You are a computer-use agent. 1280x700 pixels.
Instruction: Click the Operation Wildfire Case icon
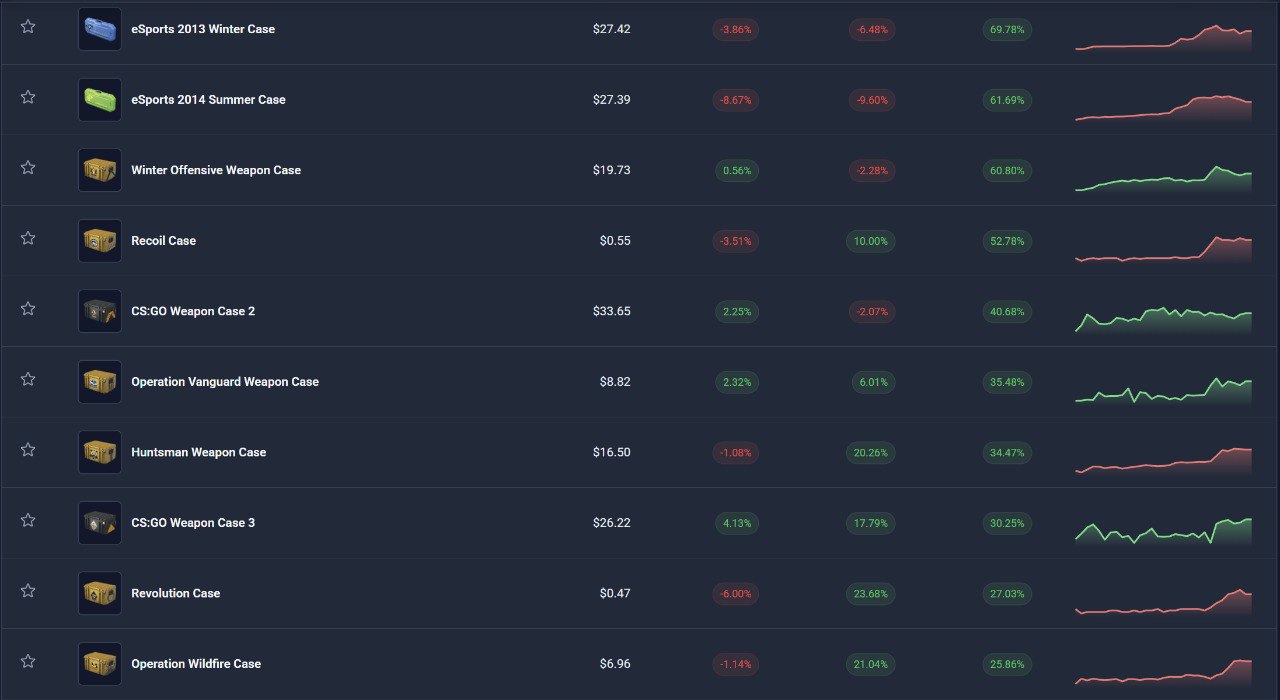(100, 664)
